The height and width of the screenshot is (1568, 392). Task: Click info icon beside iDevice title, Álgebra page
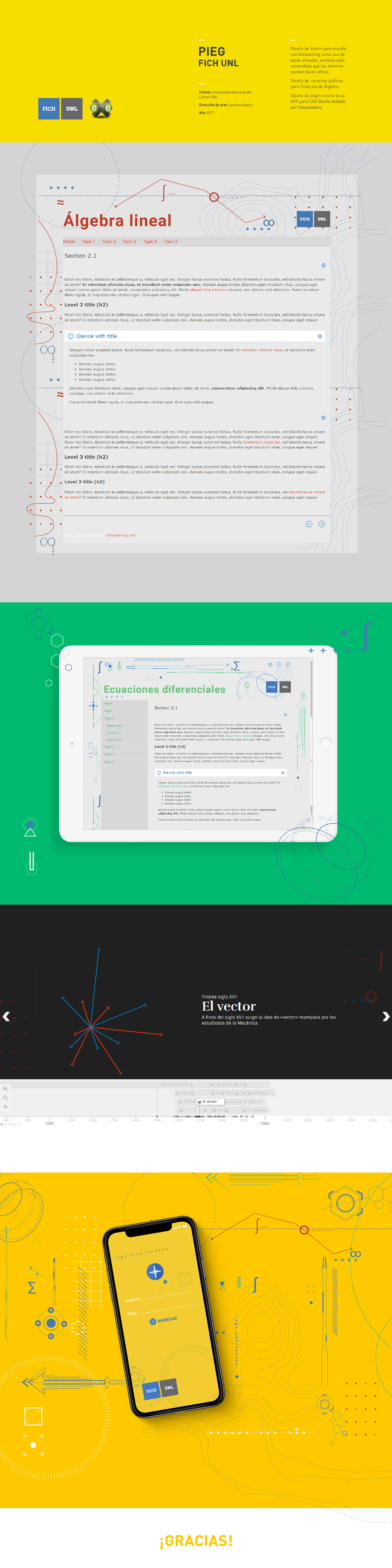pos(71,336)
